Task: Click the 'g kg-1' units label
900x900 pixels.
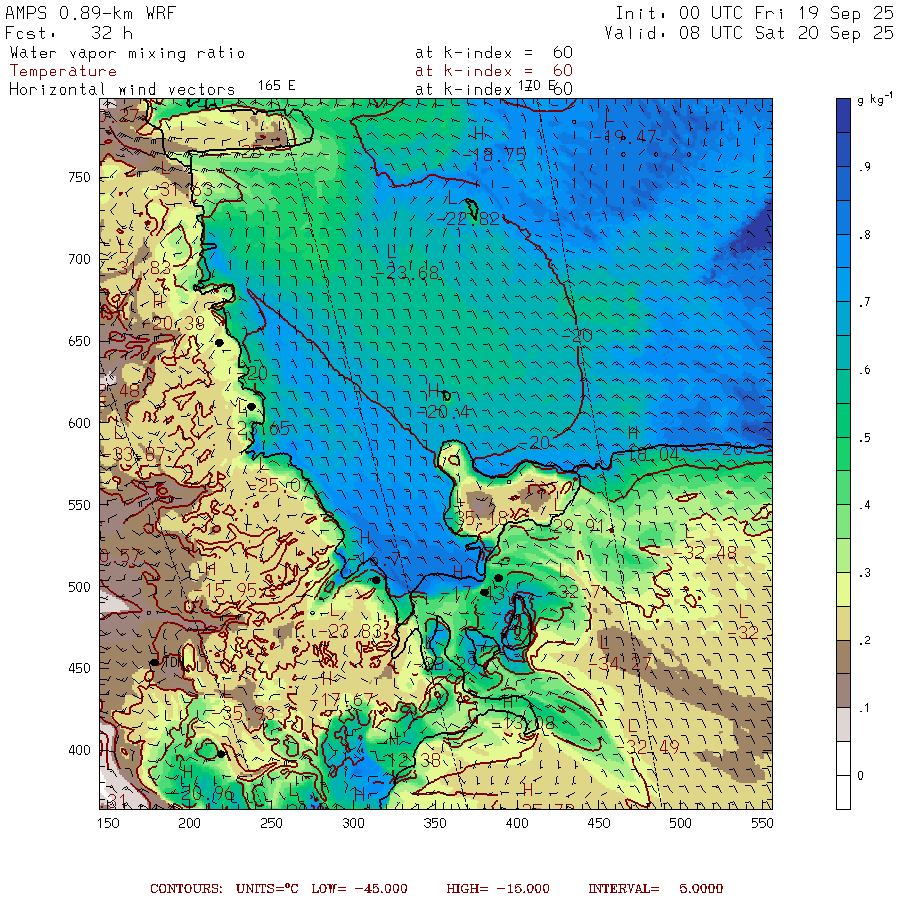Action: [x=875, y=99]
